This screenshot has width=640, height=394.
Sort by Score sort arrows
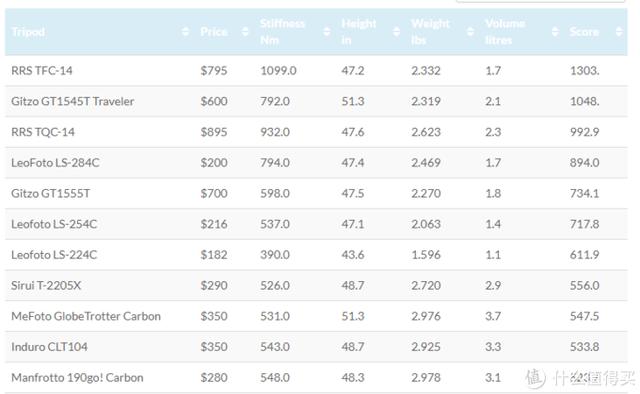pyautogui.click(x=619, y=31)
